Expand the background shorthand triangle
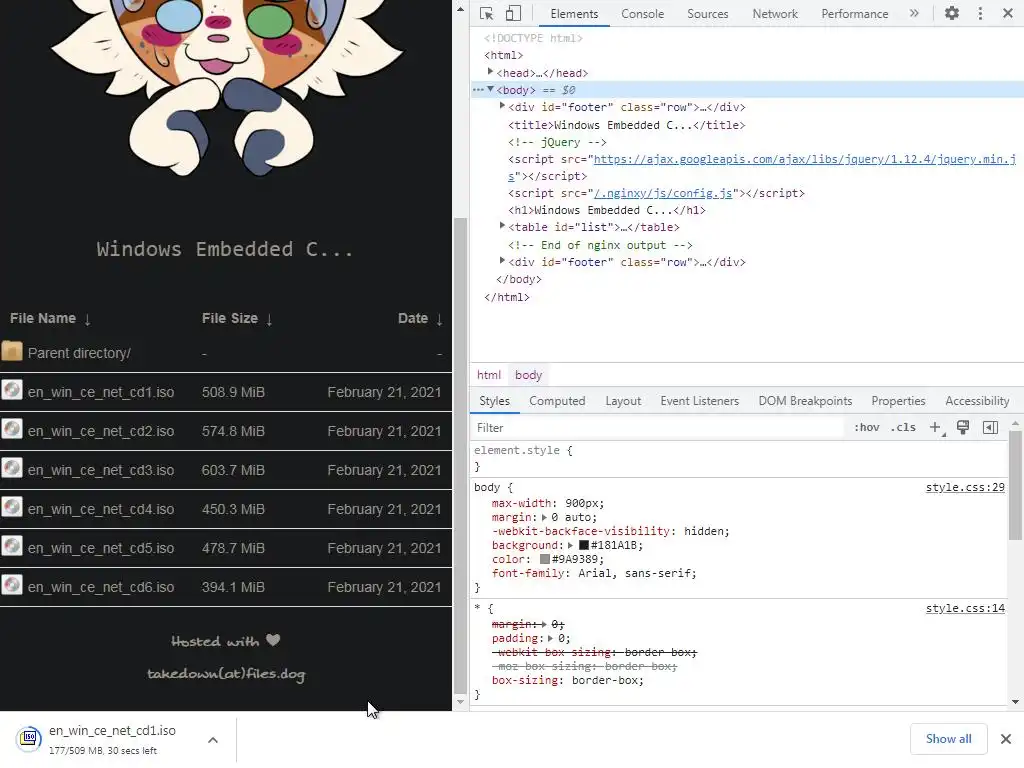This screenshot has width=1024, height=768. [x=571, y=545]
